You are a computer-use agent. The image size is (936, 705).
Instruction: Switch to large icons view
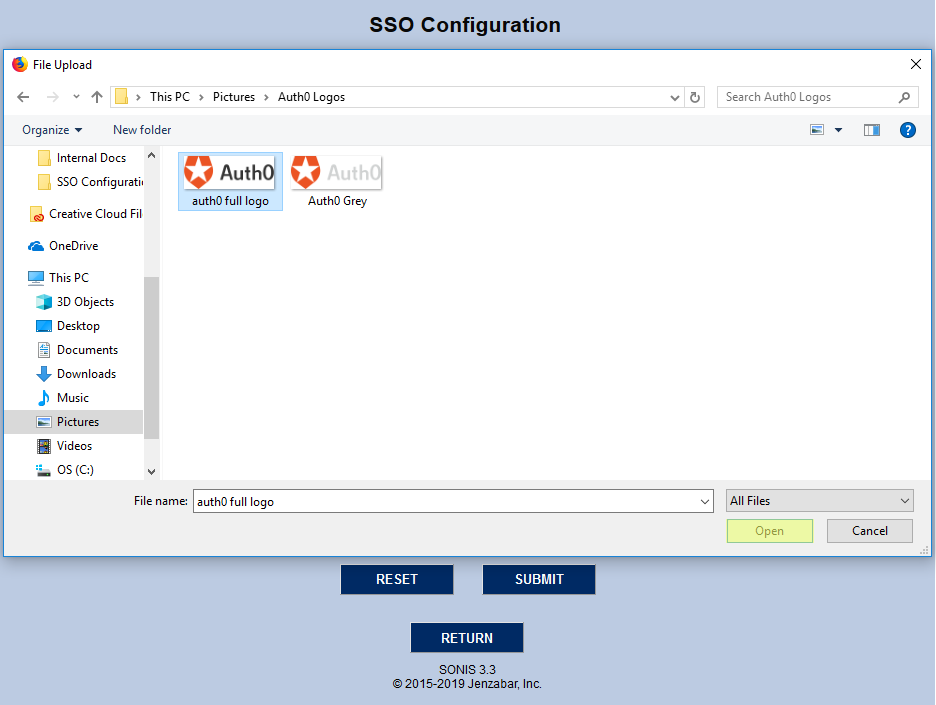pos(816,129)
